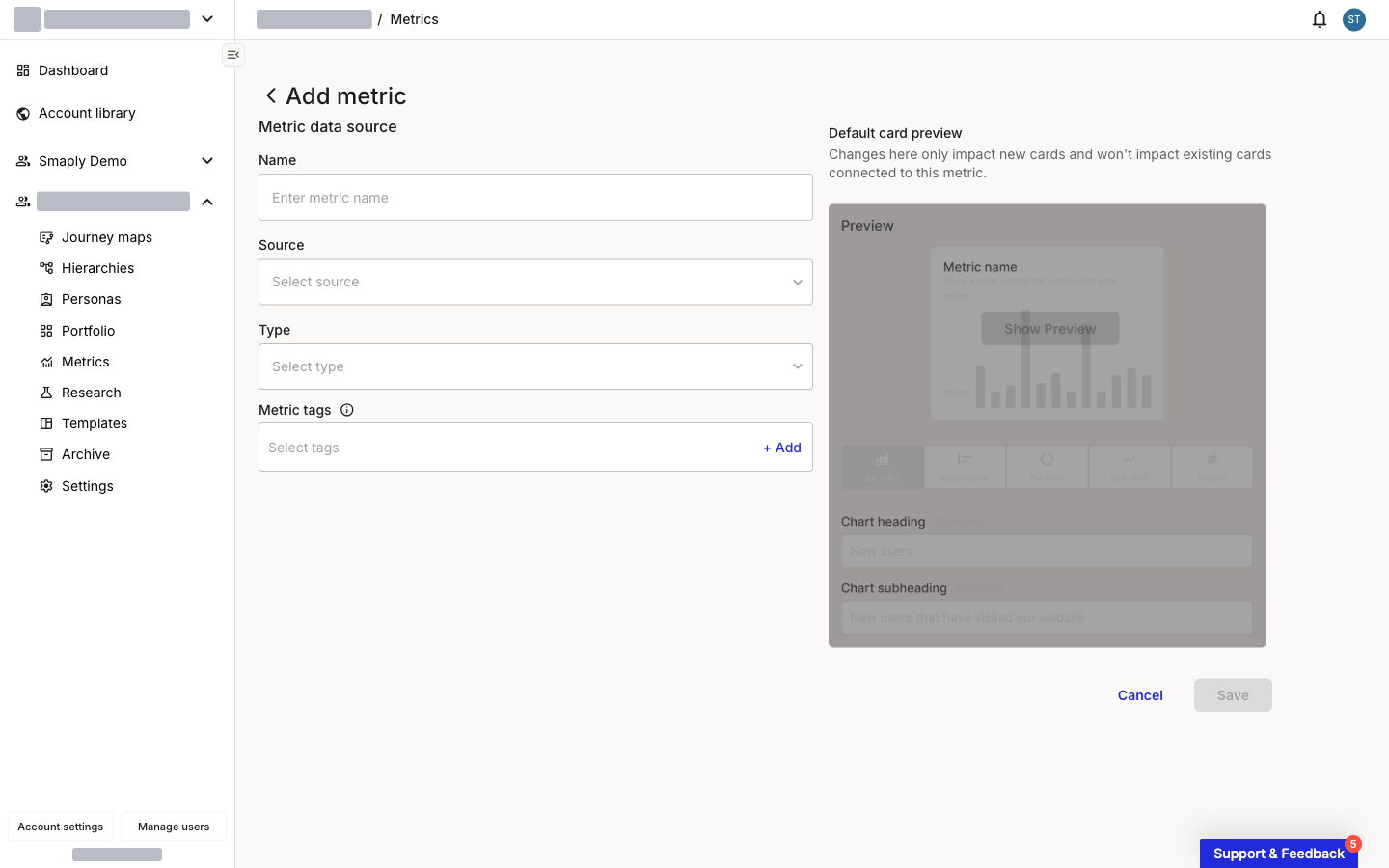Click Manage users
Screen dimensions: 1389x868
174,827
